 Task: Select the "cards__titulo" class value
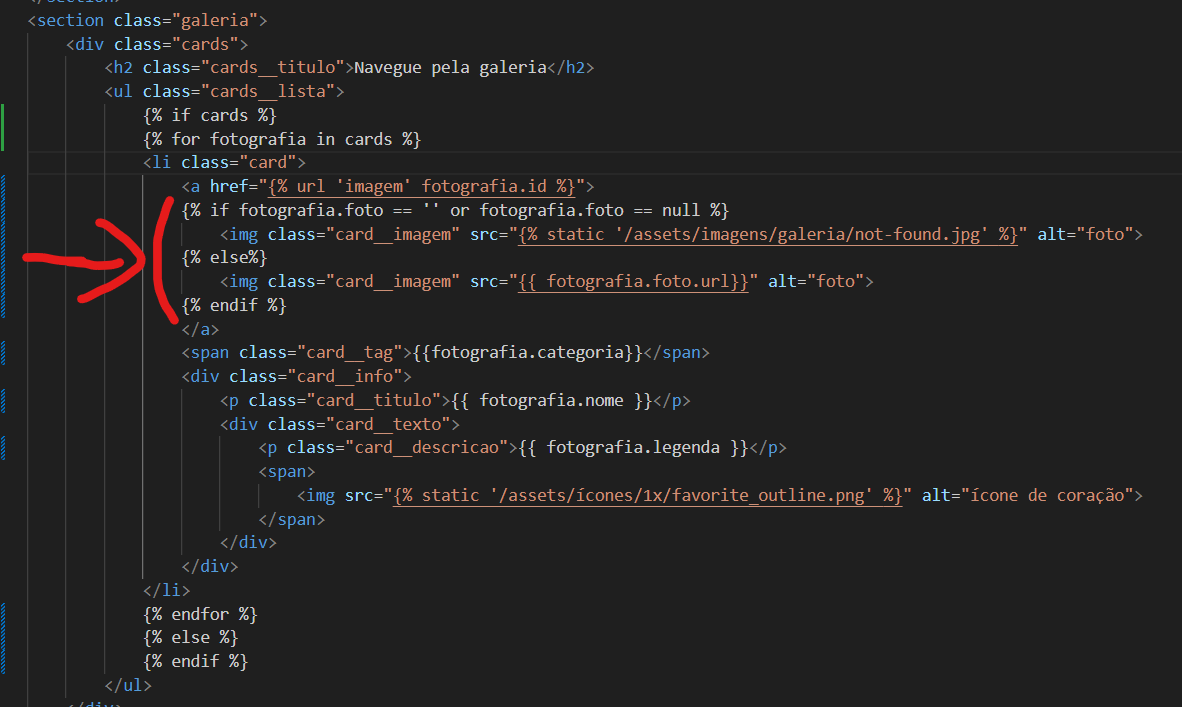(x=272, y=68)
